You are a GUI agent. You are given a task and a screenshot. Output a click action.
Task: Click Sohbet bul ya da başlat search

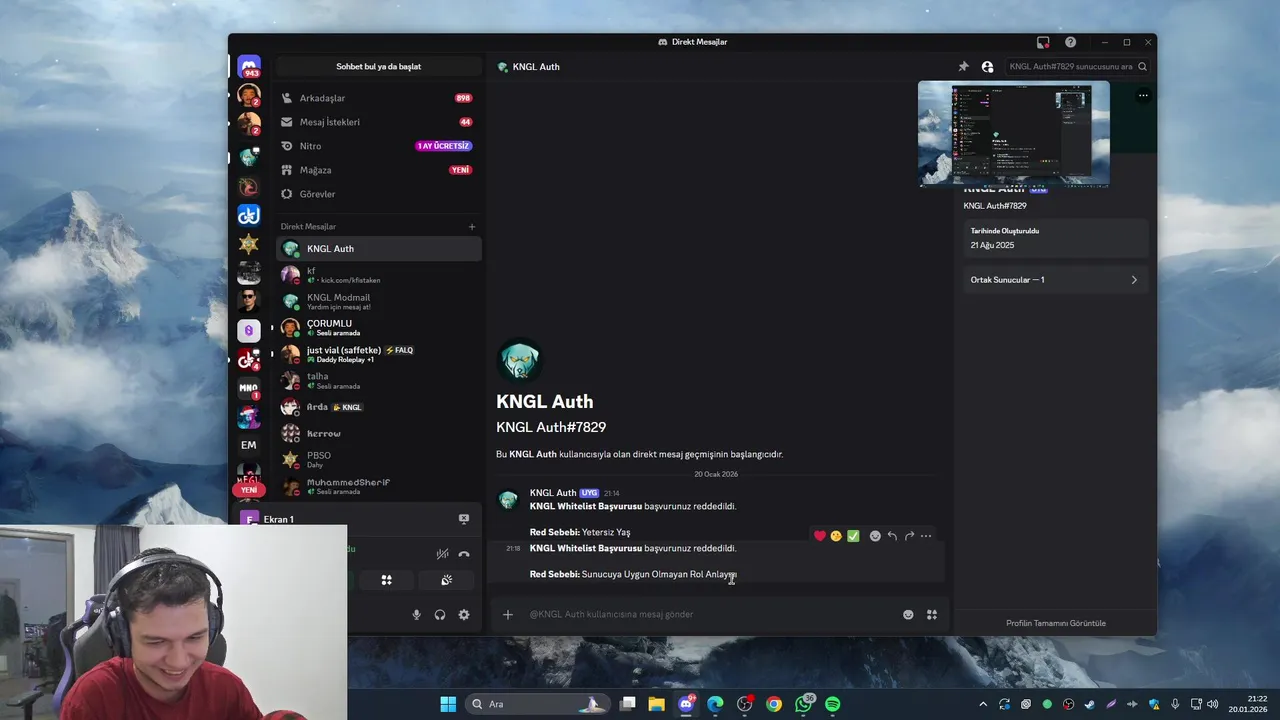[378, 67]
